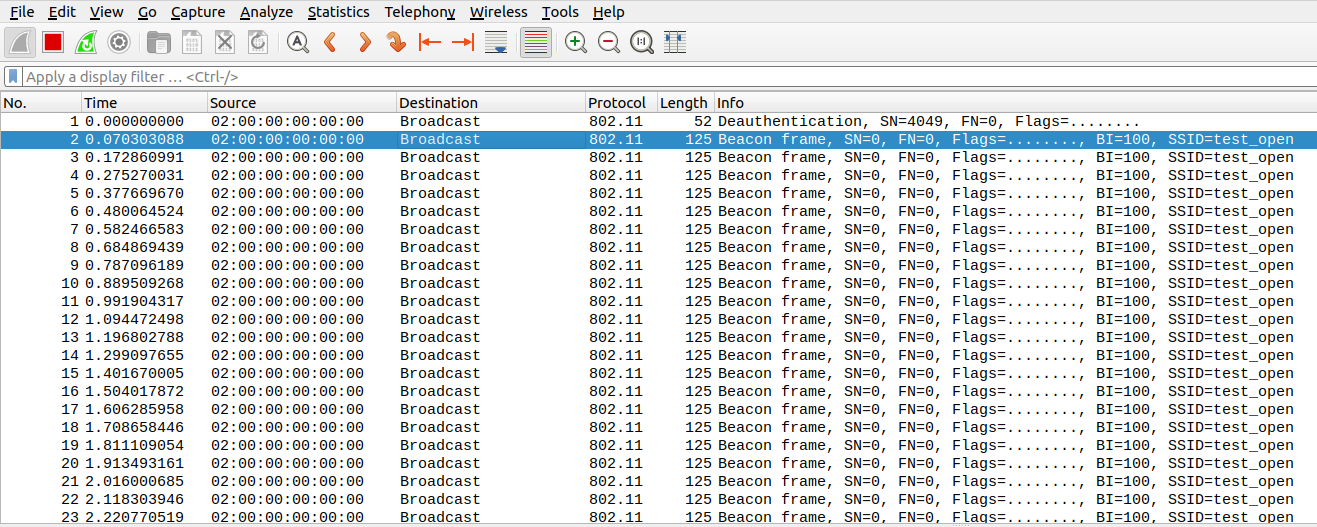Zoom in on packet list text
This screenshot has height=527, width=1317.
coord(576,42)
